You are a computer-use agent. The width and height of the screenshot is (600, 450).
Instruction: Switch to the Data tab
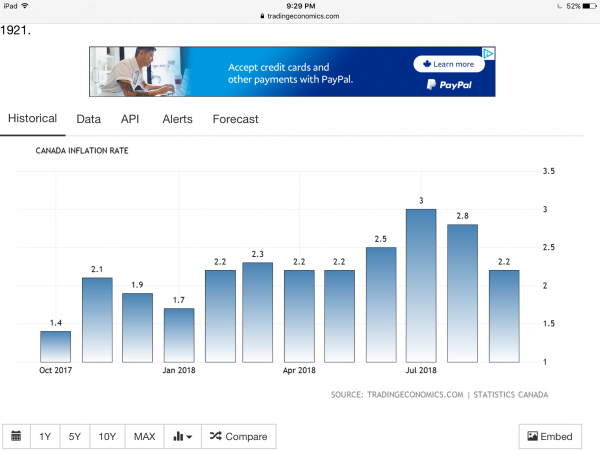88,119
